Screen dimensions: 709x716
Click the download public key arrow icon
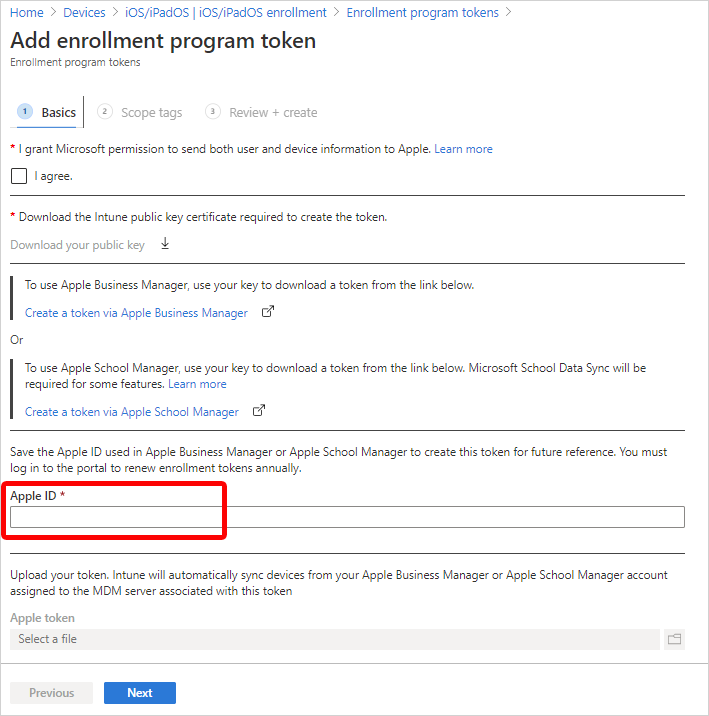point(166,244)
